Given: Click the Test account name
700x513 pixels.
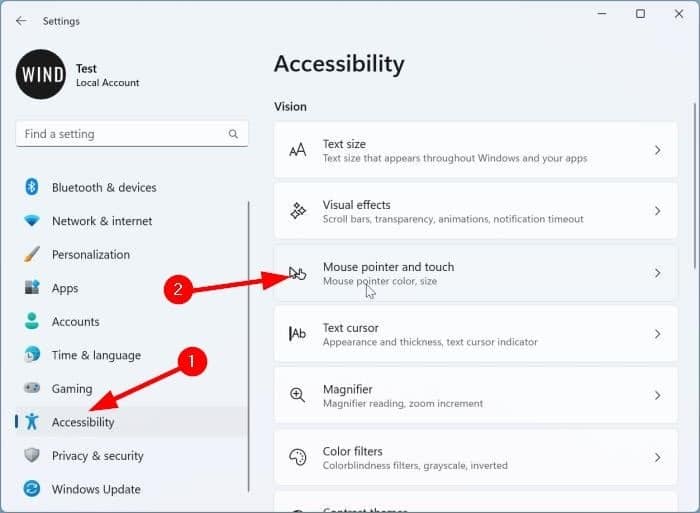Looking at the screenshot, I should (86, 68).
